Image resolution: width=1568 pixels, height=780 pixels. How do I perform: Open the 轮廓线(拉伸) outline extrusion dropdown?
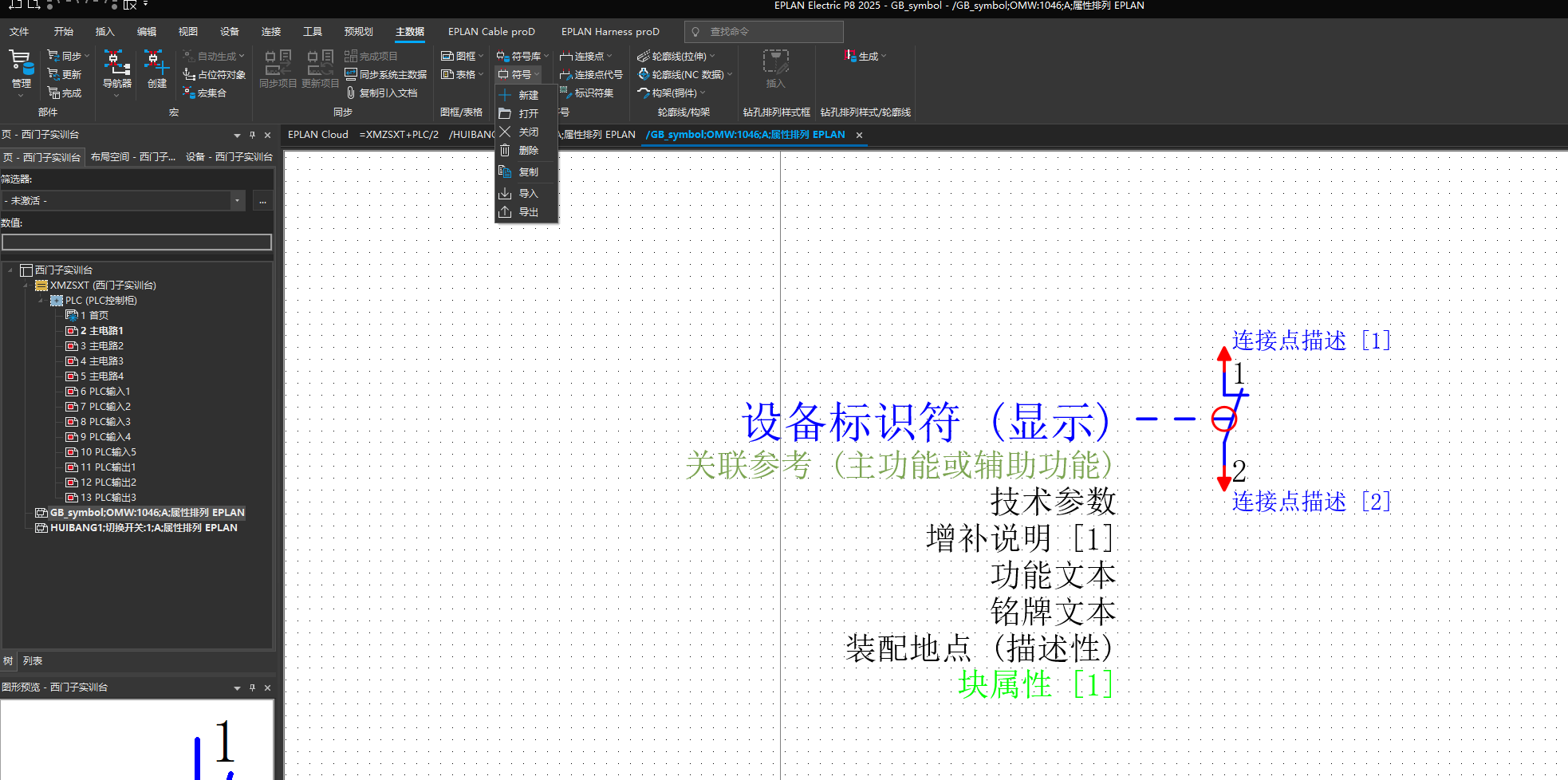coord(676,56)
